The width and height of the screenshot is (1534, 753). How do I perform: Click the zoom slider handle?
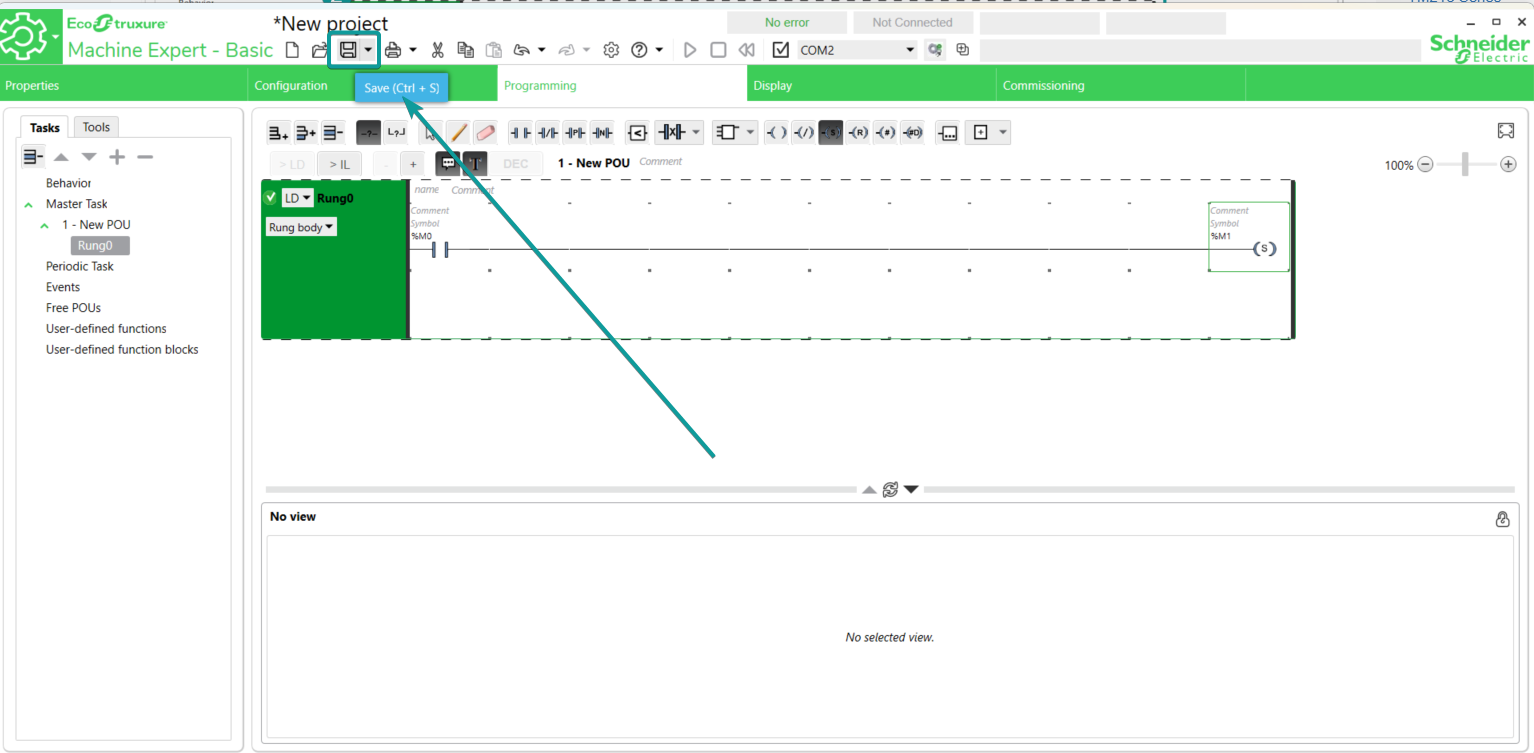point(1465,165)
